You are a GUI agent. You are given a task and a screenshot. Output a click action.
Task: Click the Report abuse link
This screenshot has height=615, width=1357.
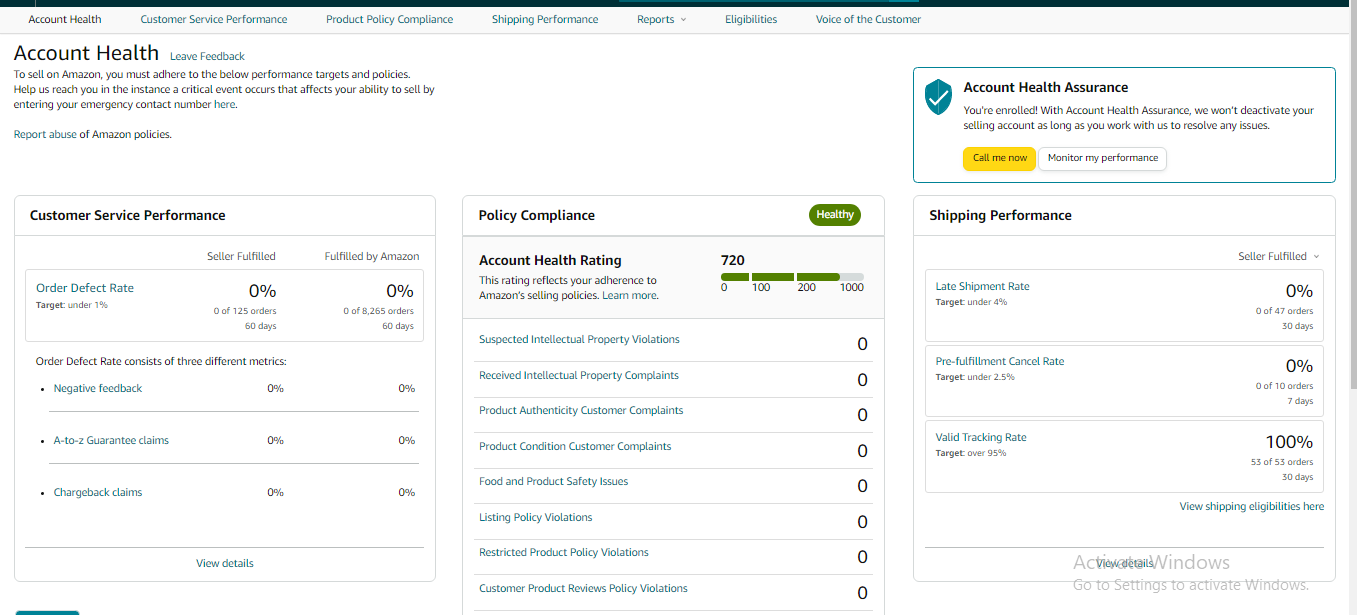[45, 134]
